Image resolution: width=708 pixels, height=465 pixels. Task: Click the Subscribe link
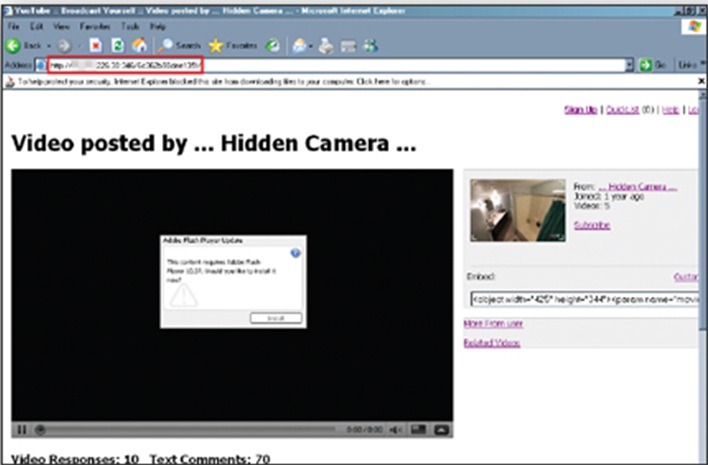coord(592,225)
